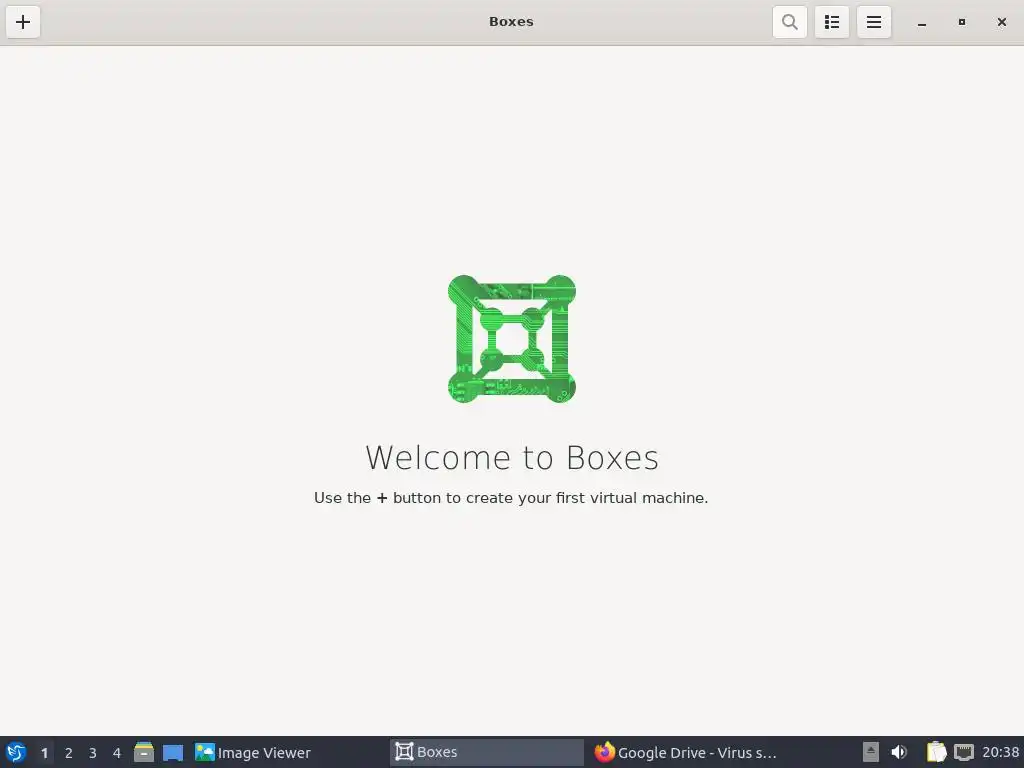
Task: Click the "Welcome to Boxes" heading
Action: tap(511, 457)
